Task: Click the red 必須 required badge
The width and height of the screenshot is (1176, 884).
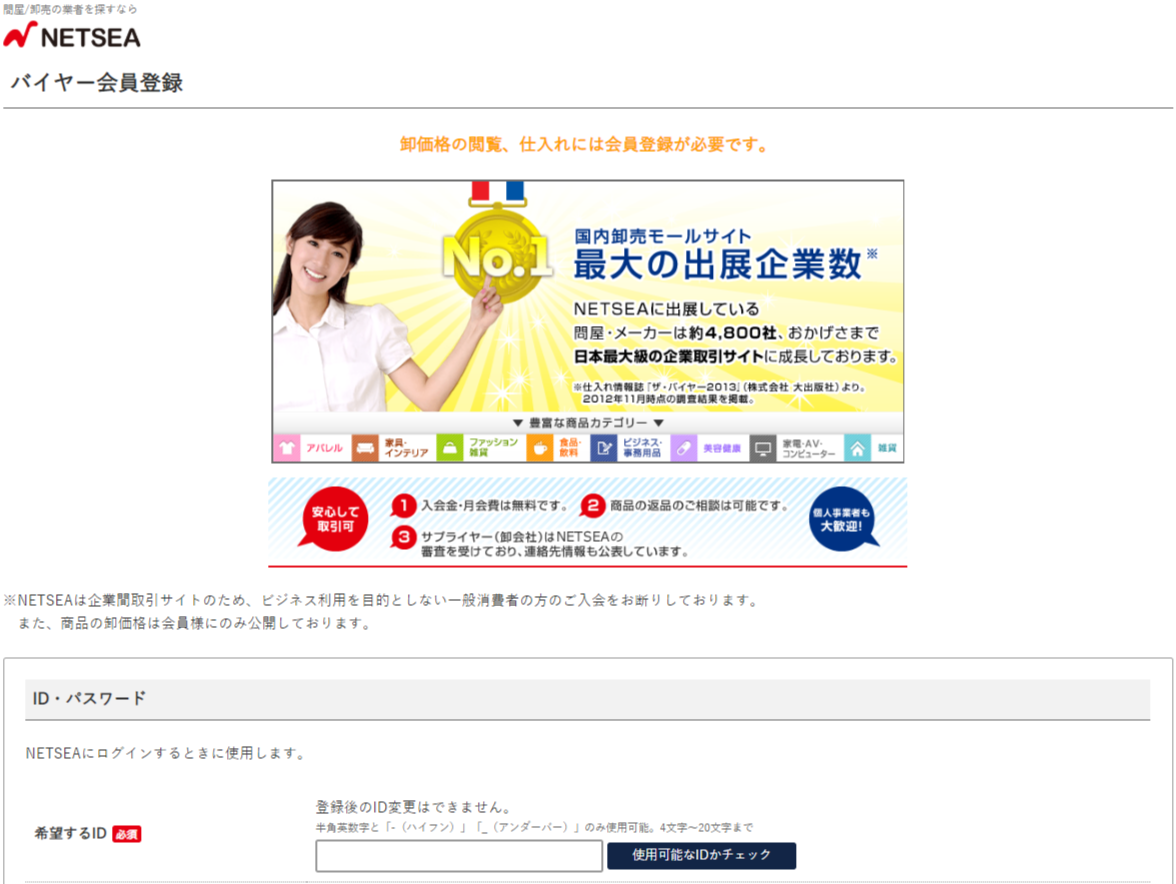Action: (127, 834)
